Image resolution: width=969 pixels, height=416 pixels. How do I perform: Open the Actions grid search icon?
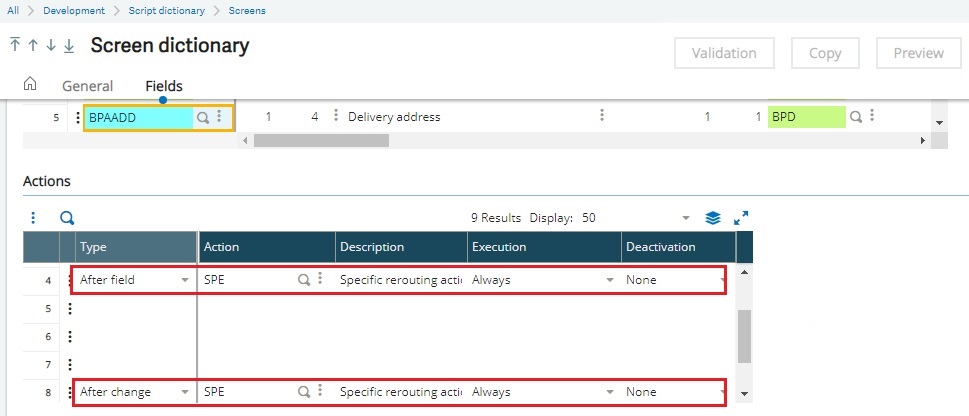coord(67,218)
